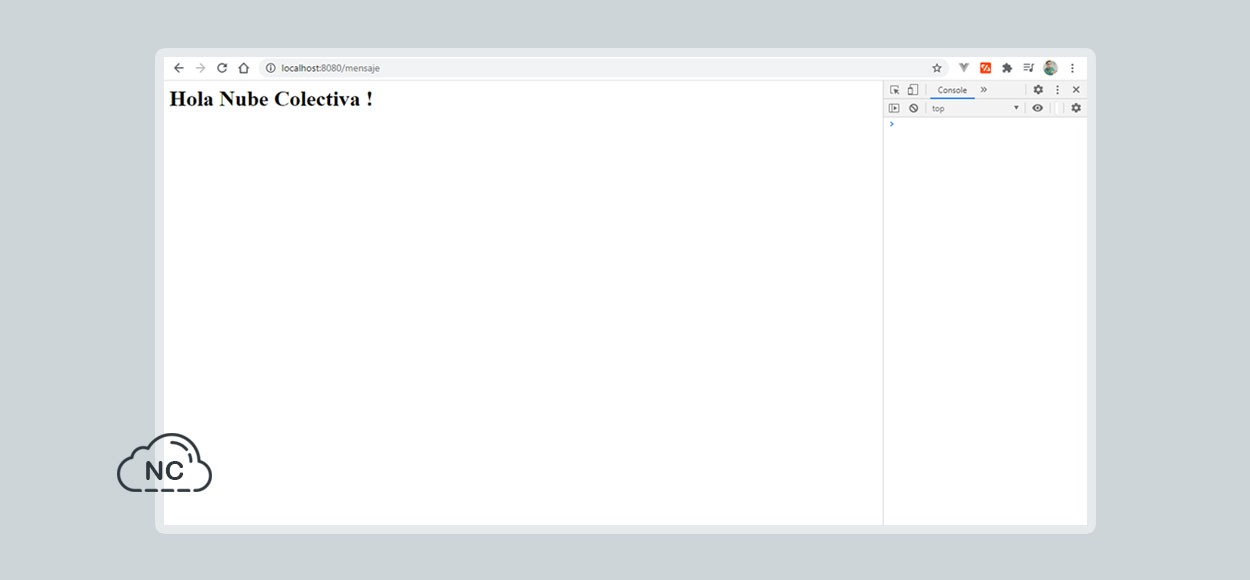Activate the inspect element picker in DevTools
The height and width of the screenshot is (580, 1250).
pyautogui.click(x=895, y=90)
